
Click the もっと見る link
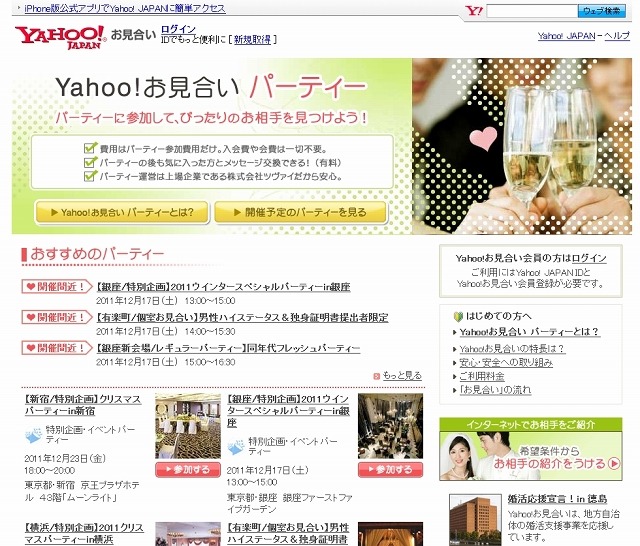[x=402, y=376]
